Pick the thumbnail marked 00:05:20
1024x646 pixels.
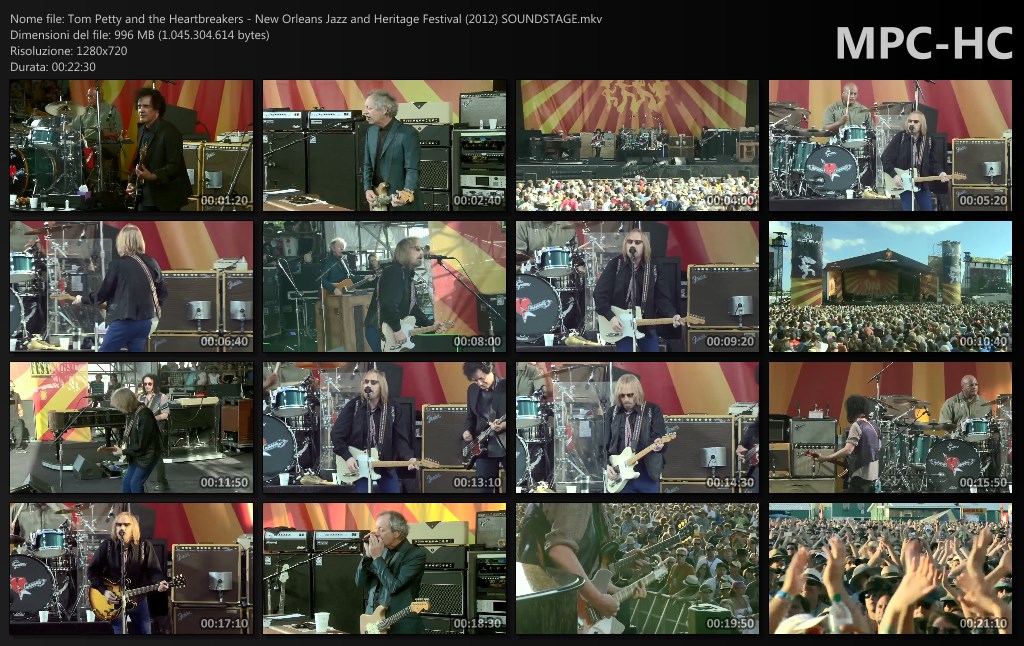tap(890, 146)
